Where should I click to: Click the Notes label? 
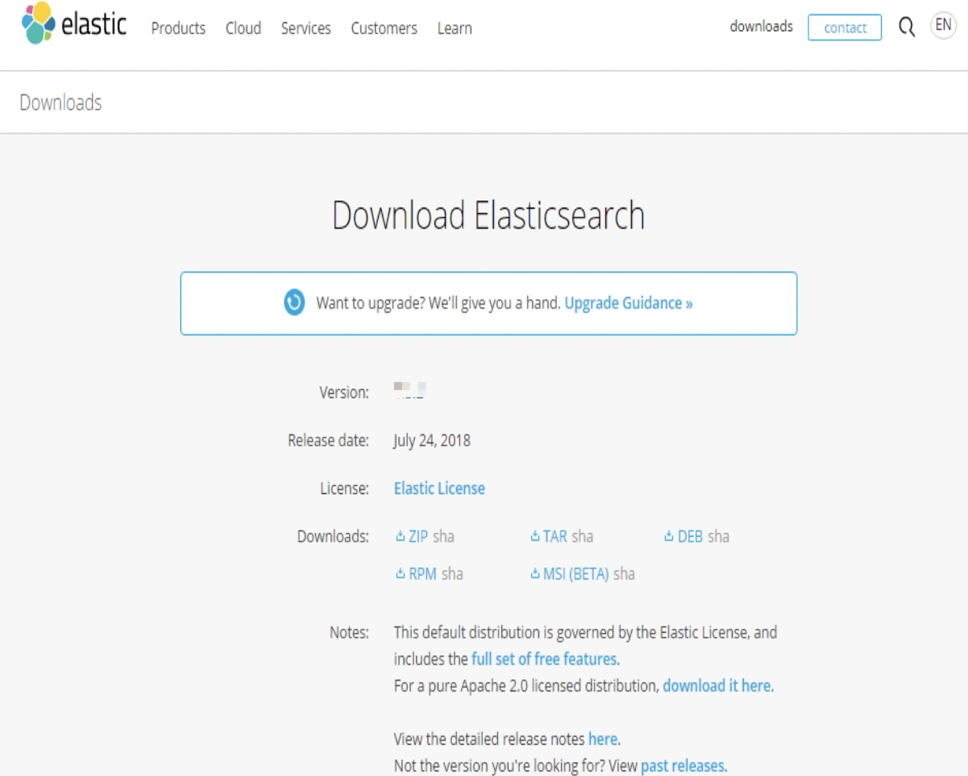coord(349,632)
